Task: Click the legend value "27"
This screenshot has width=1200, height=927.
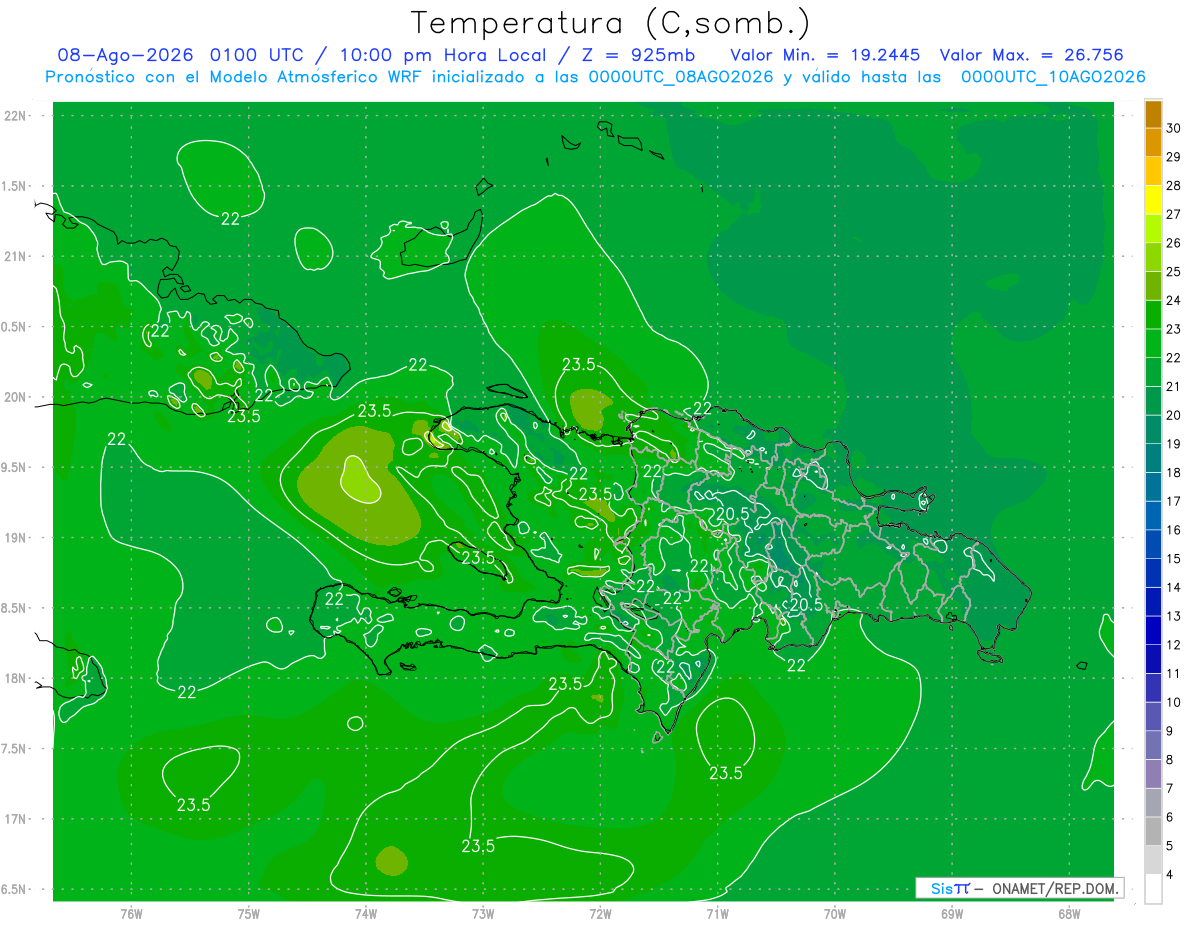Action: 1174,214
